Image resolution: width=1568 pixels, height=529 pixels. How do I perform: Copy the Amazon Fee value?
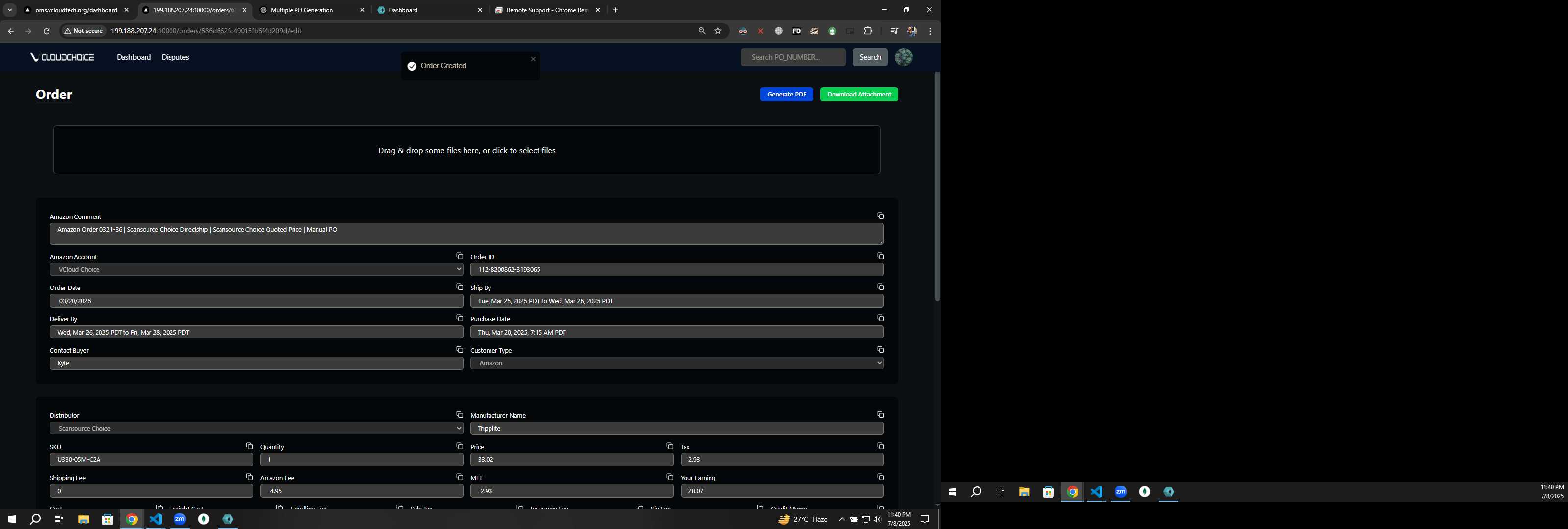pyautogui.click(x=460, y=477)
